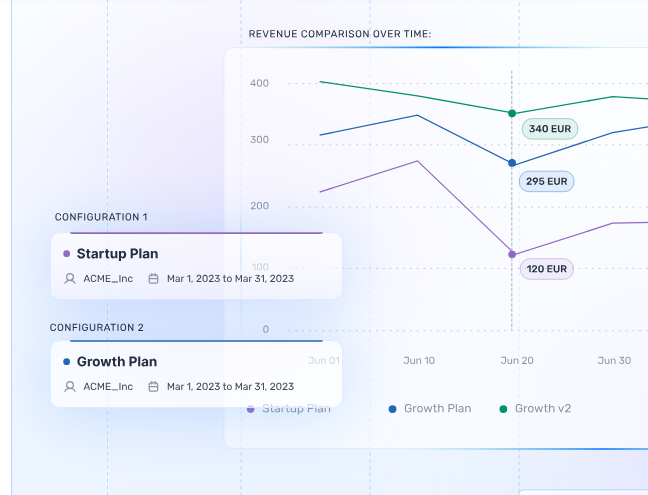Image resolution: width=648 pixels, height=495 pixels.
Task: Click the blue dot beside Growth Plan title
Action: pos(67,362)
